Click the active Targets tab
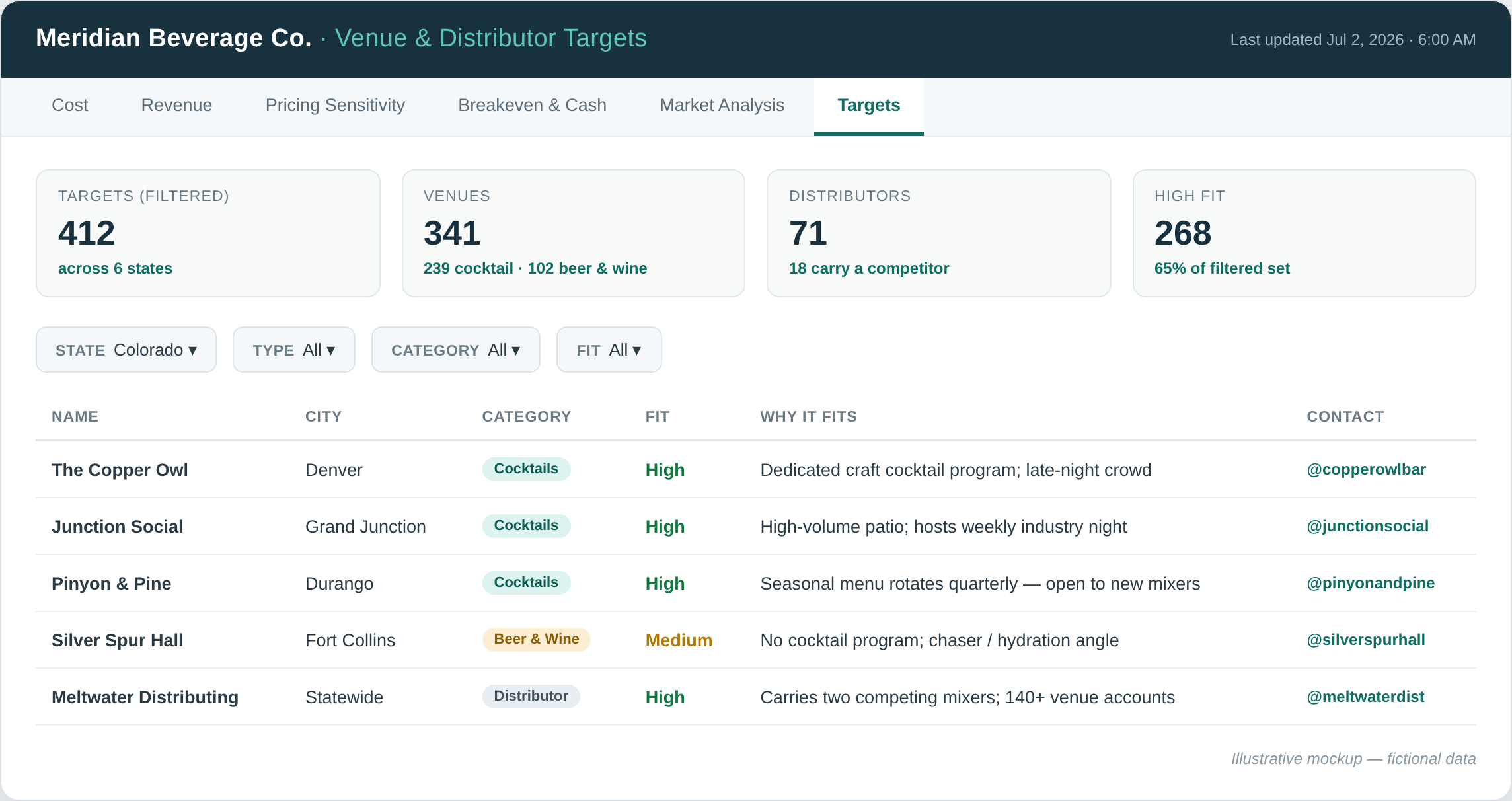This screenshot has width=1512, height=801. pos(868,106)
